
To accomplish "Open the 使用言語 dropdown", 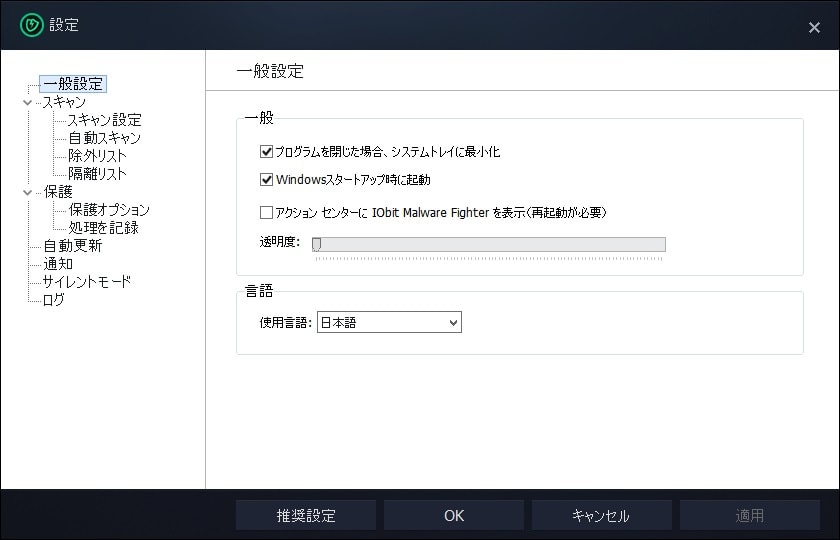I will click(389, 322).
